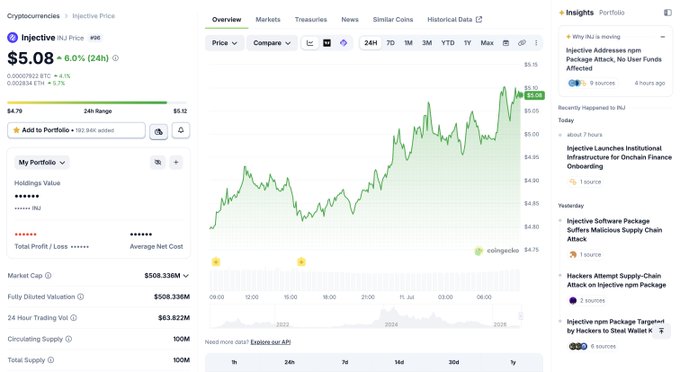680x372 pixels.
Task: Click the right handle of range navigator
Action: point(520,316)
